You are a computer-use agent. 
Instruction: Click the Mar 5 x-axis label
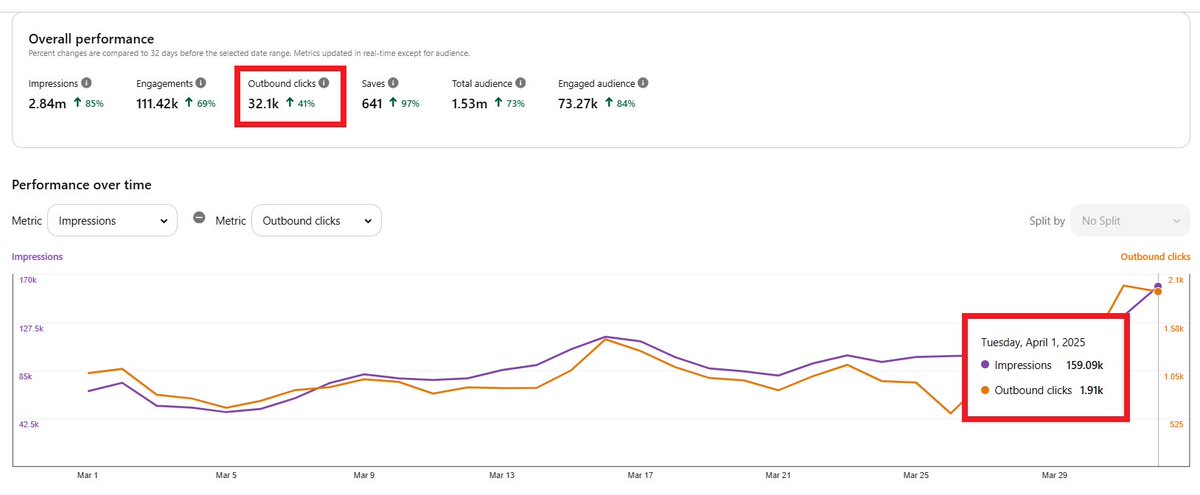225,476
